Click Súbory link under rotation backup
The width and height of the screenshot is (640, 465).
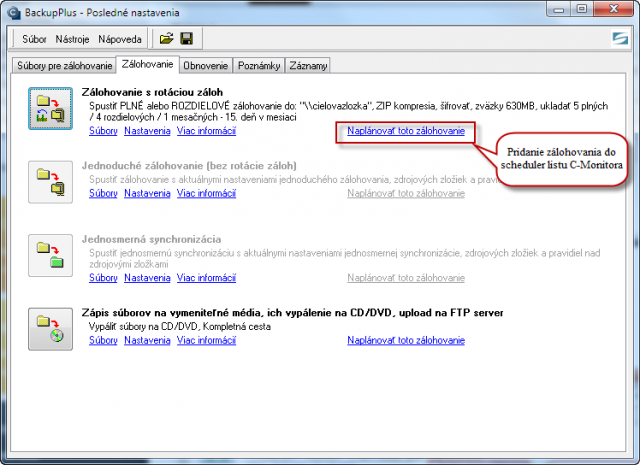tap(103, 131)
